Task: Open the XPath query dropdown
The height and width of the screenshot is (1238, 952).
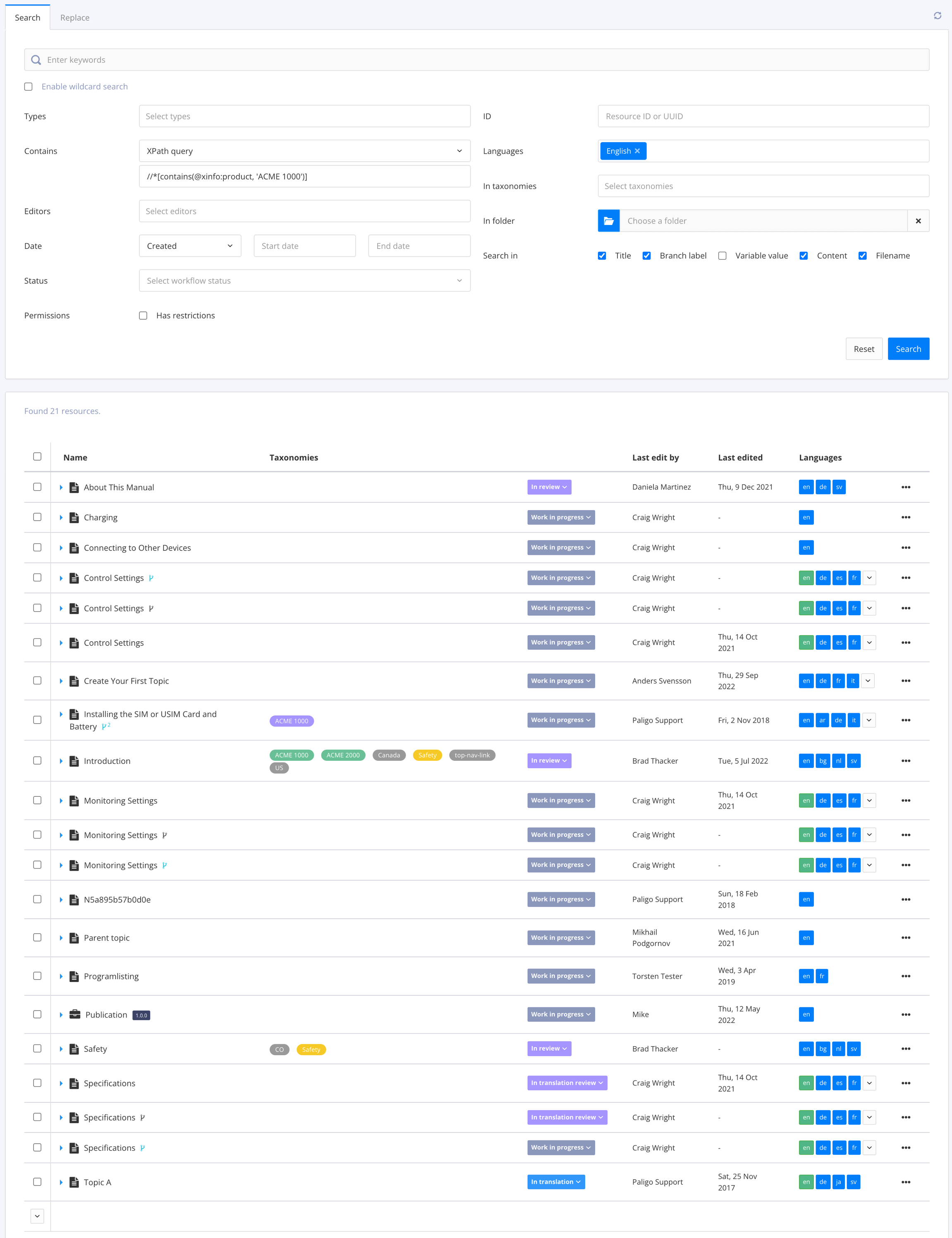Action: (304, 151)
